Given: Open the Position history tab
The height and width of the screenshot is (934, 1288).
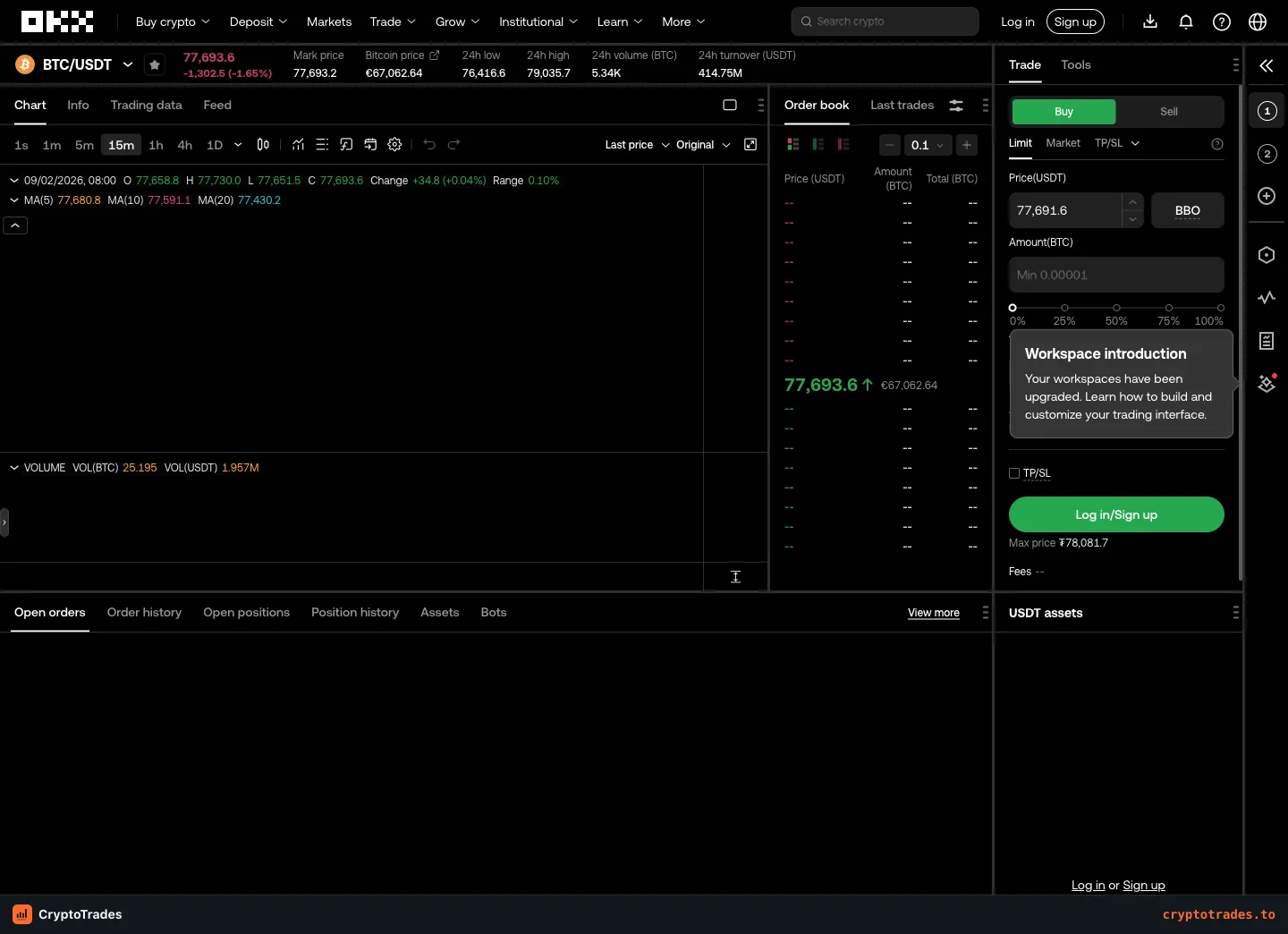Looking at the screenshot, I should (355, 612).
